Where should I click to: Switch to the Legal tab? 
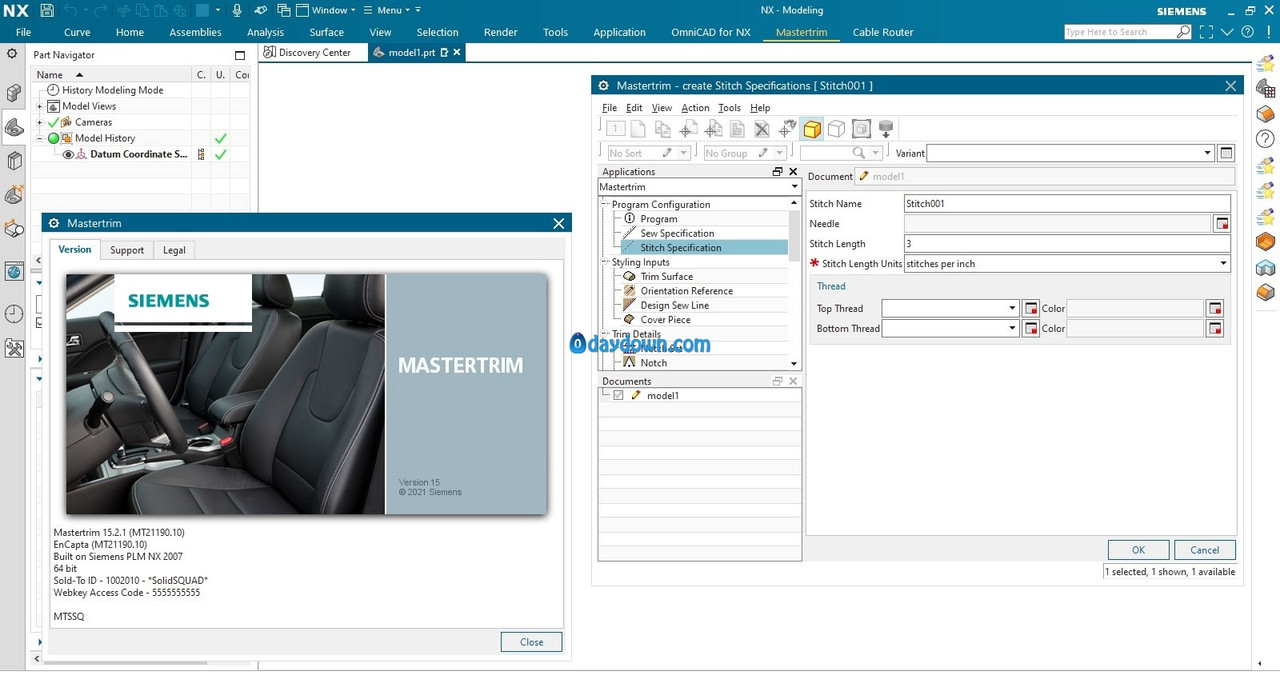[174, 250]
